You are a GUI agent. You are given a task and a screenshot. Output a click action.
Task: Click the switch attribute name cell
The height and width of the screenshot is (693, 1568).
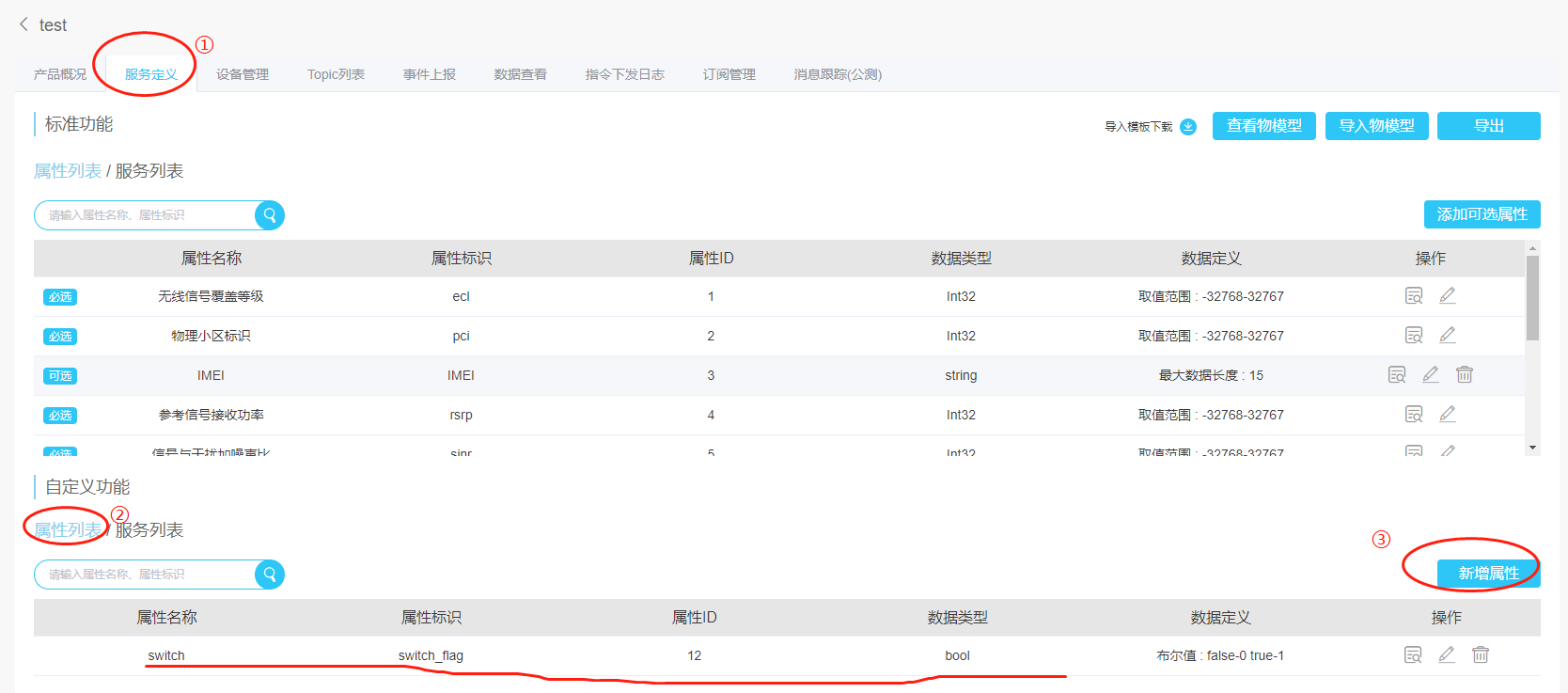pos(166,655)
